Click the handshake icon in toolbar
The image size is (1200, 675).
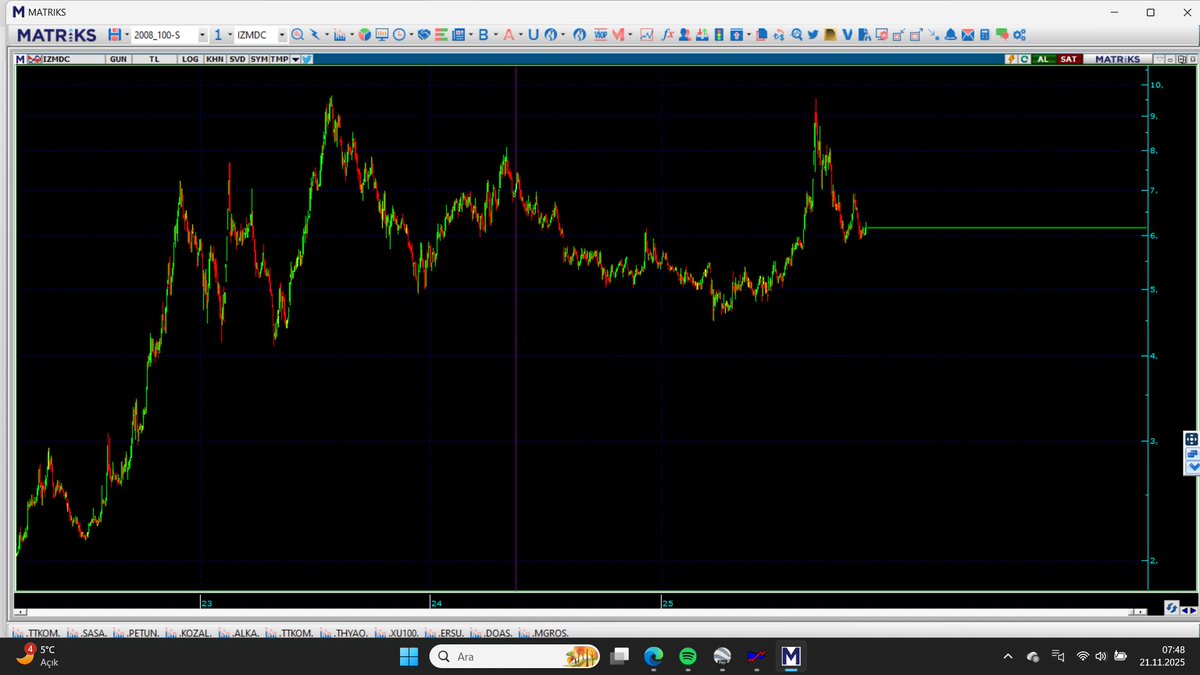coord(424,35)
